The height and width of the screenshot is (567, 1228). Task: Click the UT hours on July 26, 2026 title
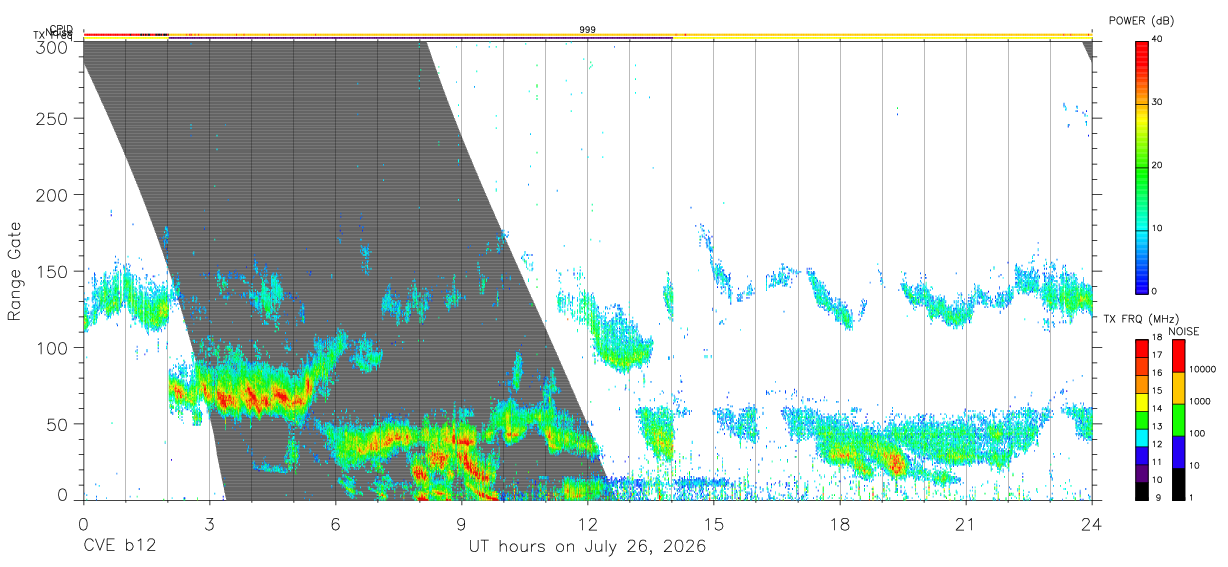(x=587, y=546)
